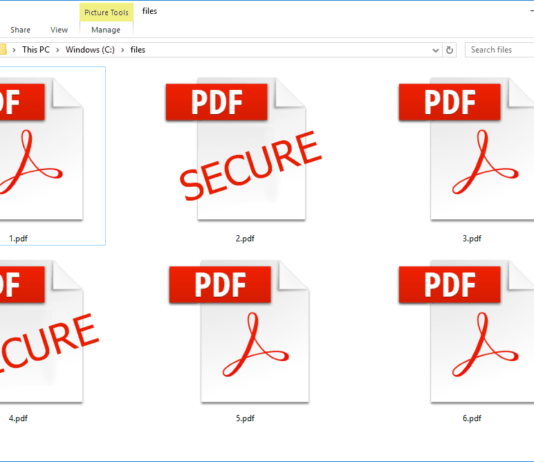Click the 6.pdf file name
Screen dimensions: 534x462
(x=472, y=418)
